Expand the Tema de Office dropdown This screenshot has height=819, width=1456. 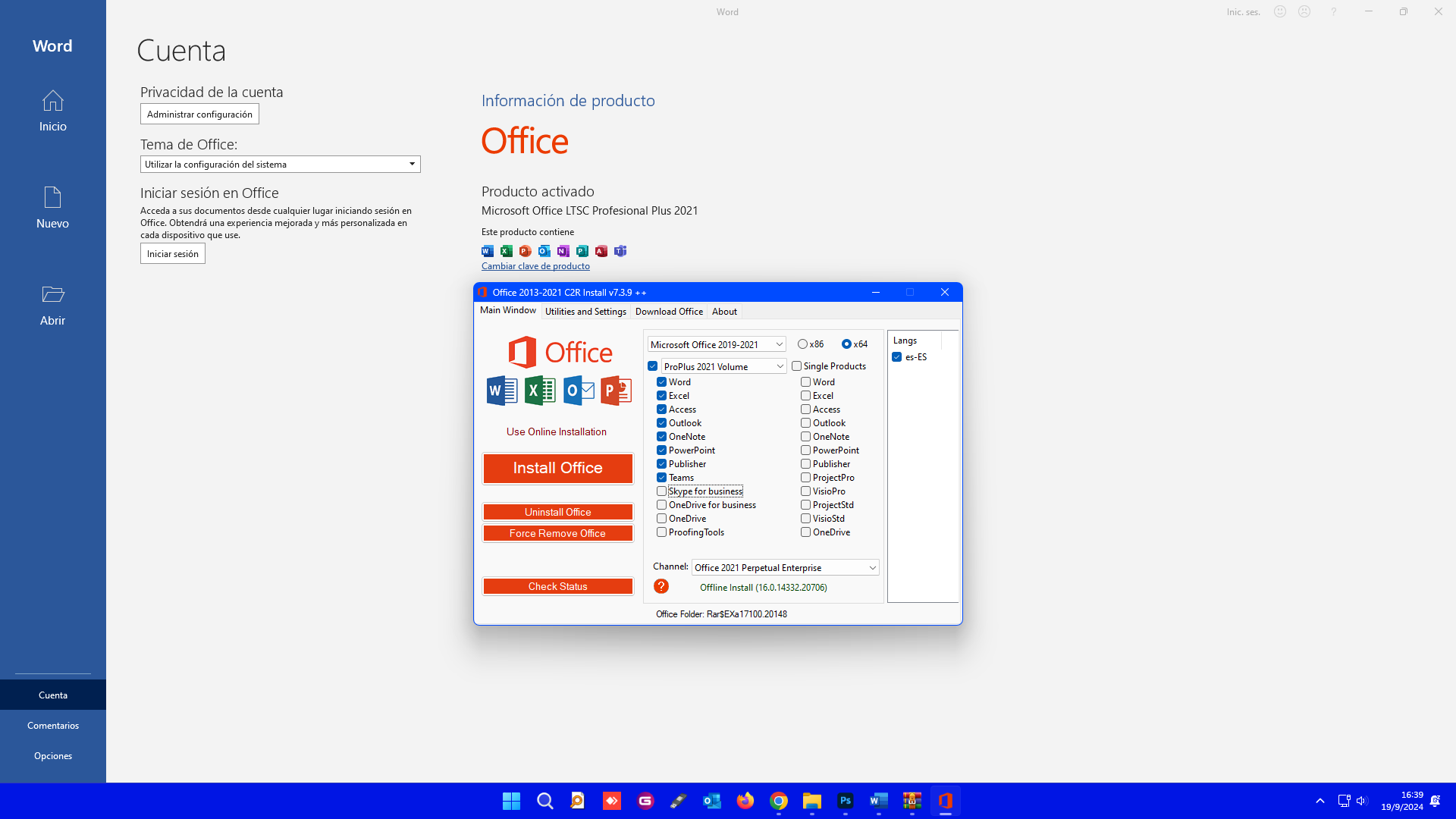tap(412, 165)
